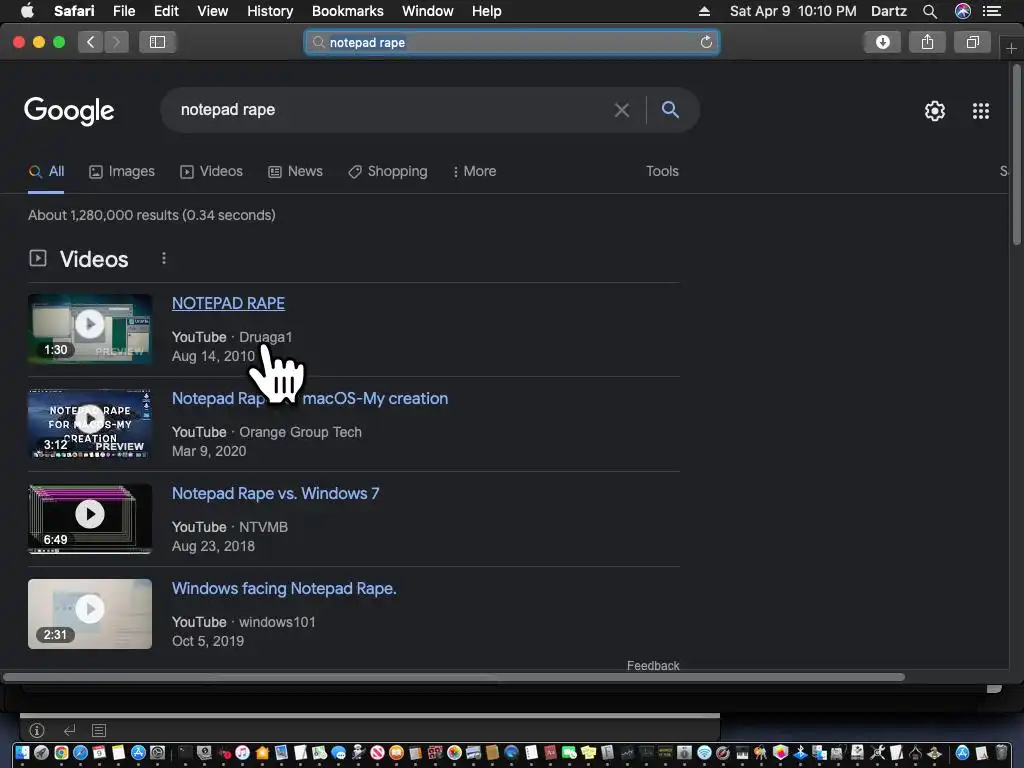
Task: Play the 2:31 video thumbnail
Action: (90, 614)
